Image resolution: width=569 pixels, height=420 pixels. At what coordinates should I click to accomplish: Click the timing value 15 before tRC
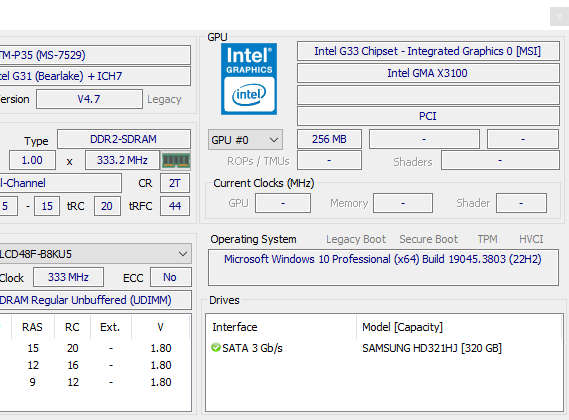click(47, 206)
